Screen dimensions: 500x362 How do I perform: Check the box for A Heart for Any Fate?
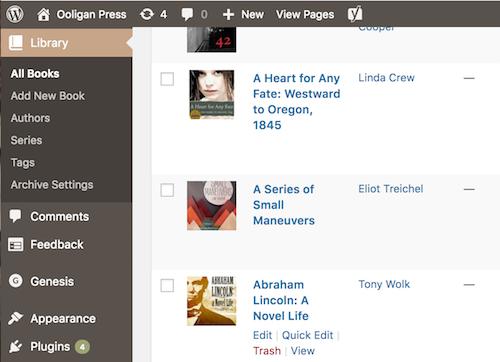[167, 79]
